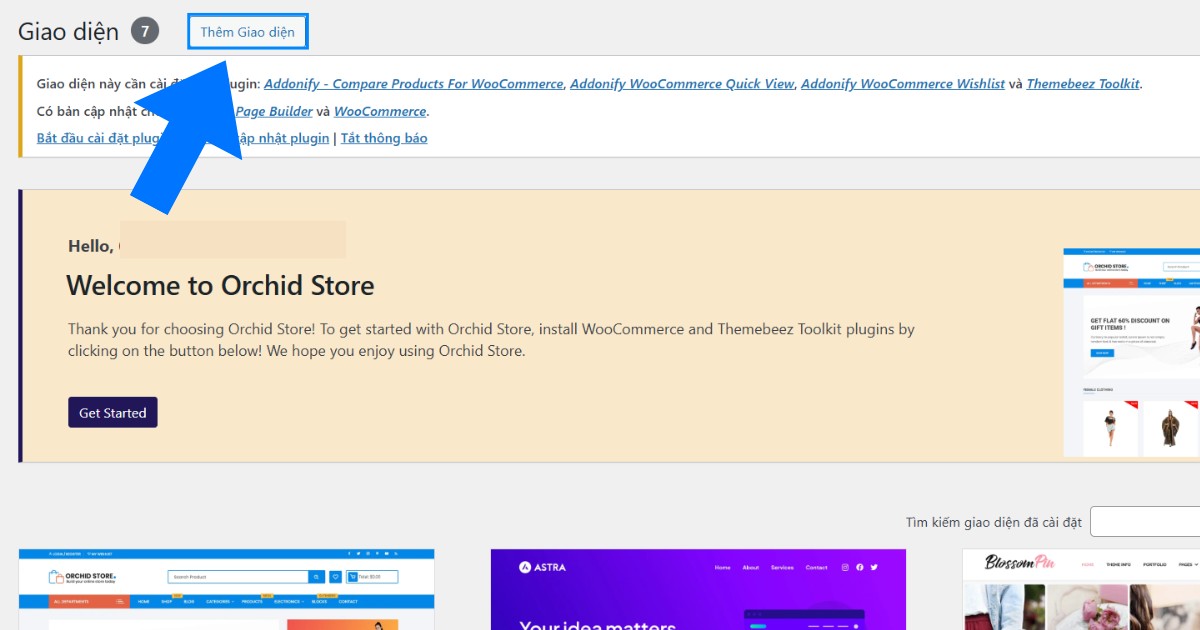Click the Orchid Store preview image in banner
The width and height of the screenshot is (1200, 630).
pos(1131,352)
